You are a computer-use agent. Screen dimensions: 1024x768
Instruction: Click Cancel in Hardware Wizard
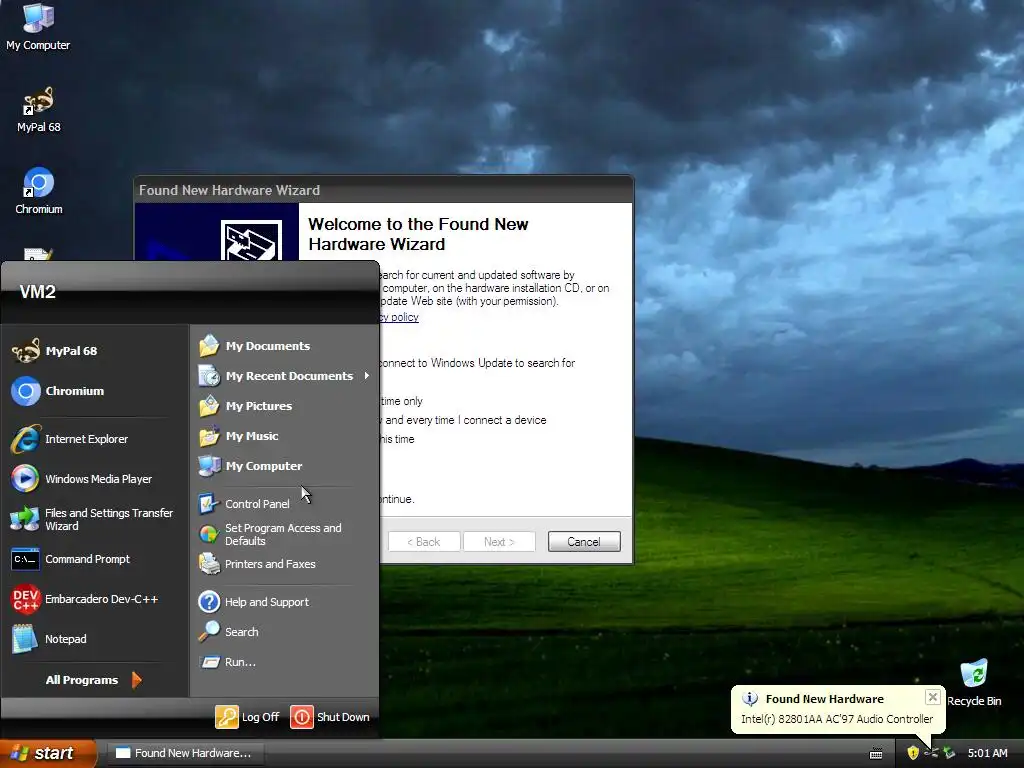(584, 541)
